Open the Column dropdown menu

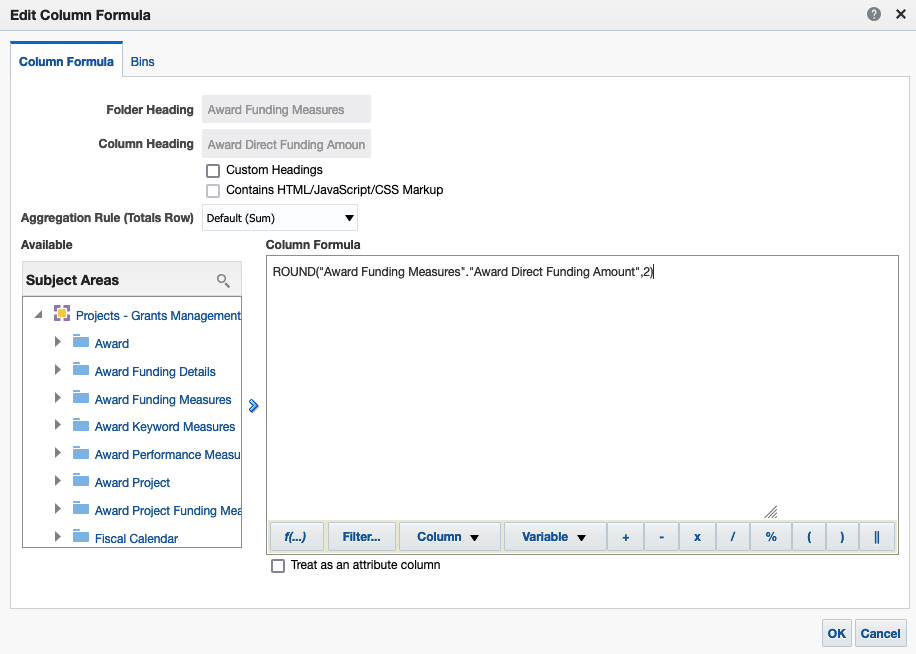[449, 537]
